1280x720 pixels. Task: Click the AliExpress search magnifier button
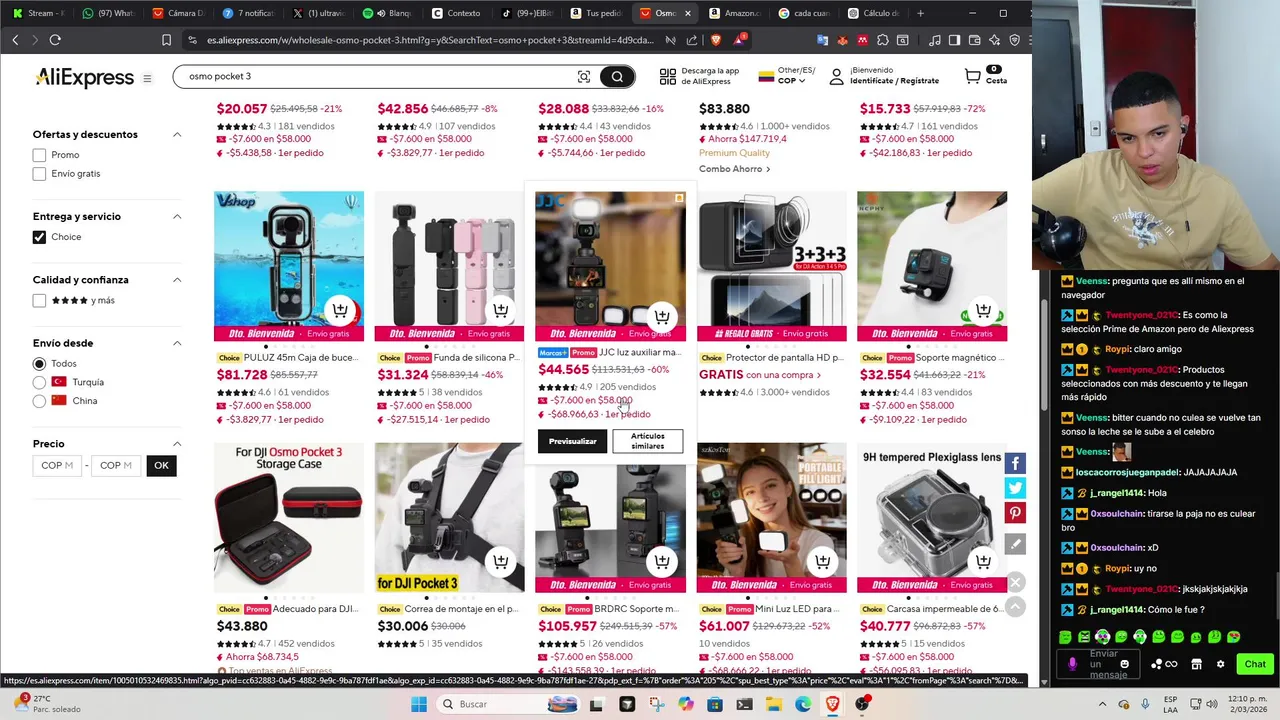[x=617, y=77]
